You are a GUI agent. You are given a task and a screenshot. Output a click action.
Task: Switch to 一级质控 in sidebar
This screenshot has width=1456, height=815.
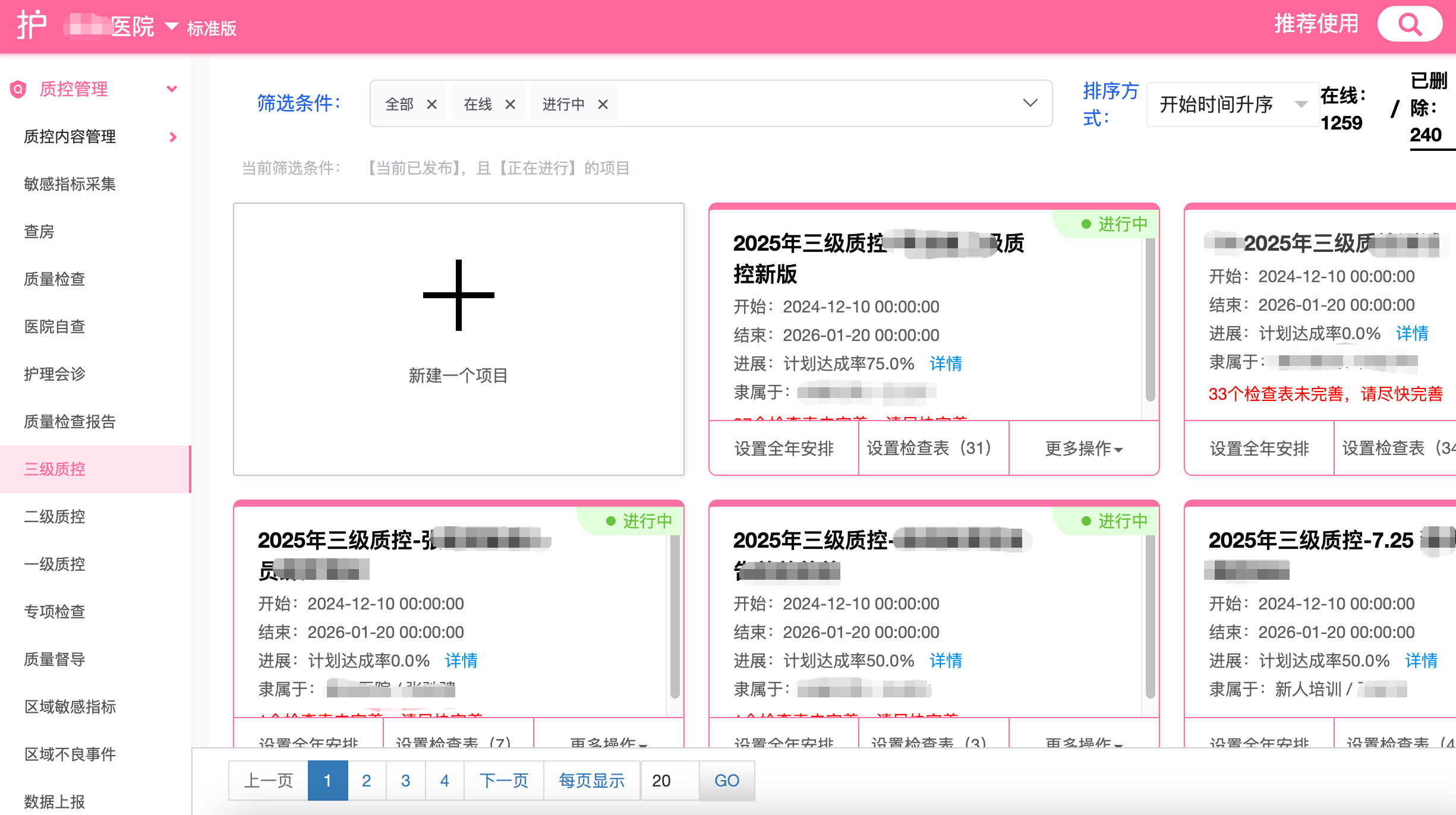(x=55, y=564)
